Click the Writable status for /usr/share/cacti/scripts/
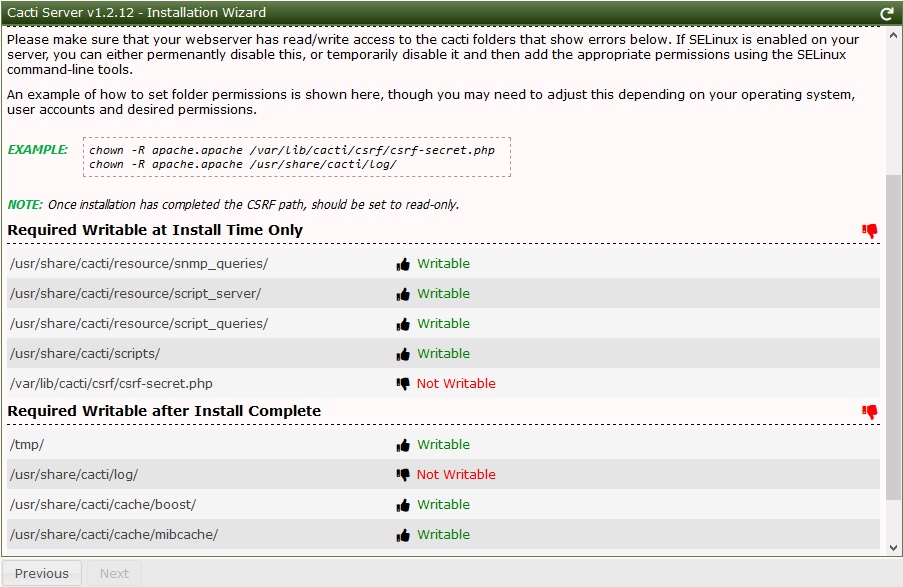Viewport: 903px width, 587px height. (x=443, y=354)
